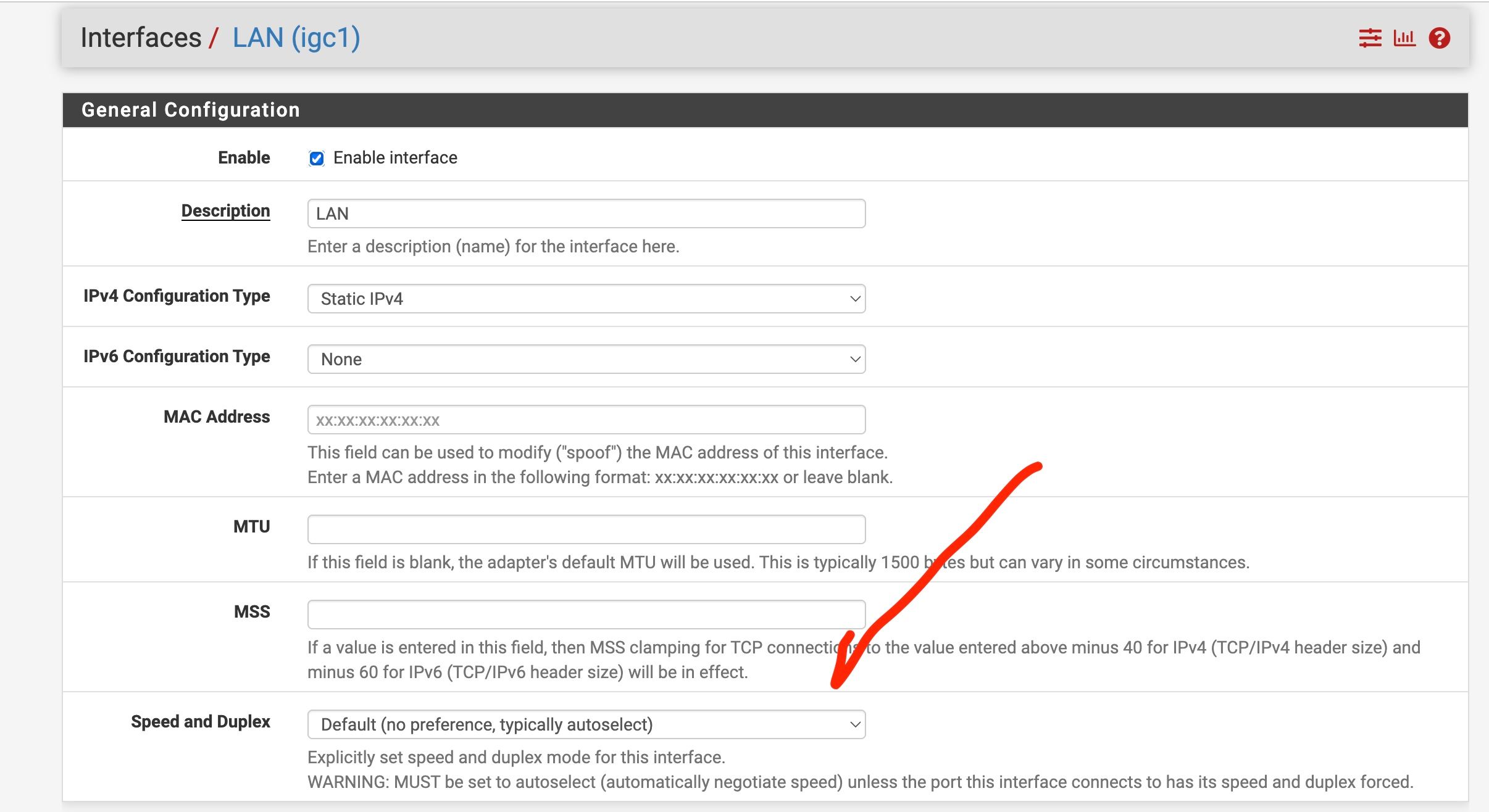Viewport: 1489px width, 812px height.
Task: Click the MAC Address field label
Action: [217, 417]
